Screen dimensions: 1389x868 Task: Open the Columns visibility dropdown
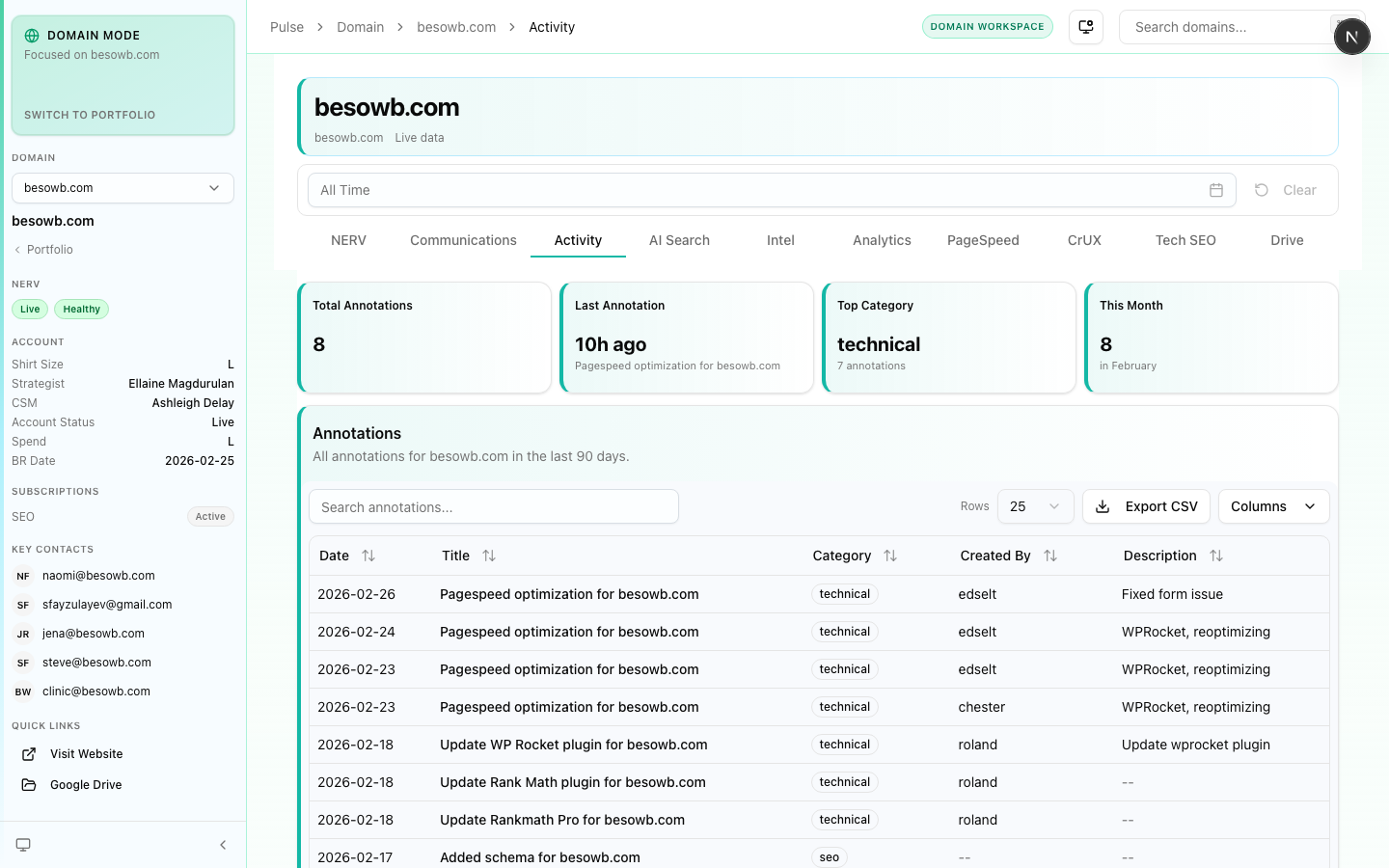click(x=1273, y=506)
